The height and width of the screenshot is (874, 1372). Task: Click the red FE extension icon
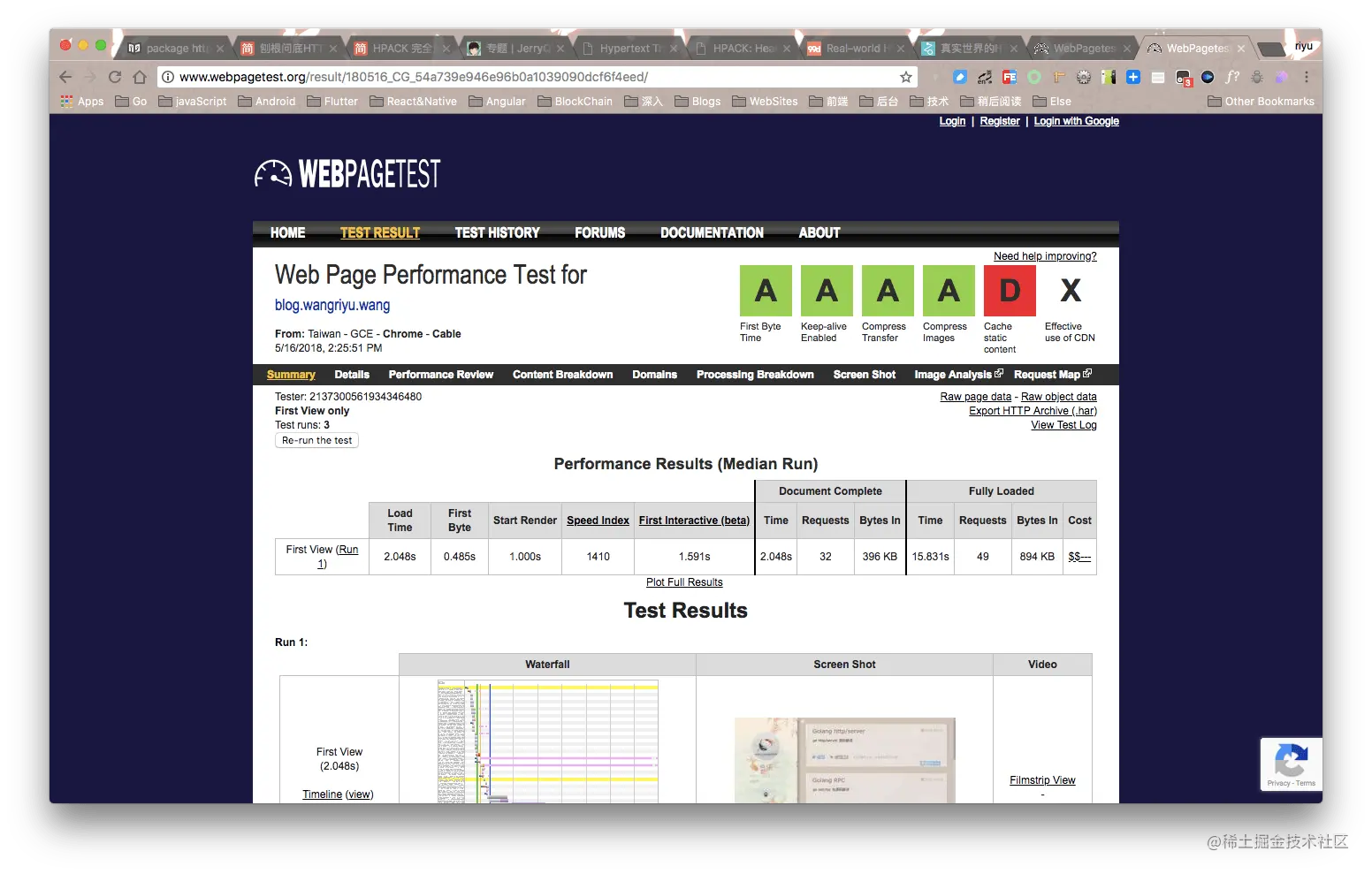point(1010,77)
